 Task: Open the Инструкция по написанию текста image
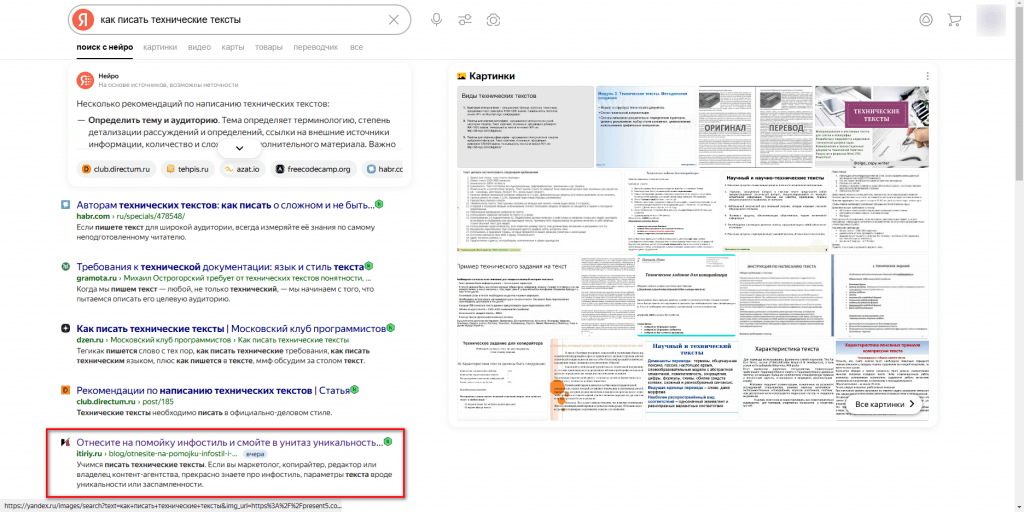click(x=786, y=296)
